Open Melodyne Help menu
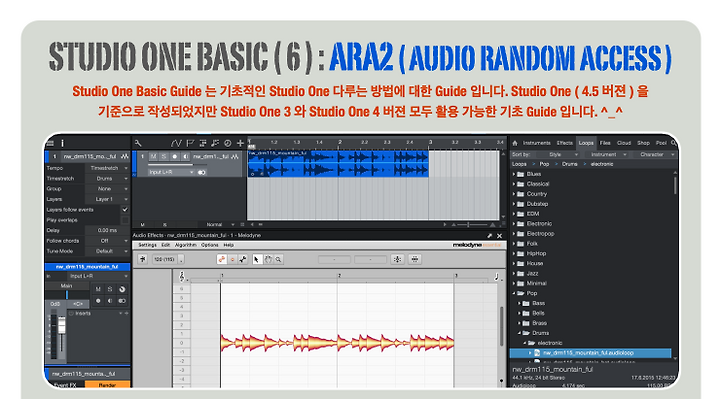Image resolution: width=720 pixels, height=399 pixels. click(228, 245)
